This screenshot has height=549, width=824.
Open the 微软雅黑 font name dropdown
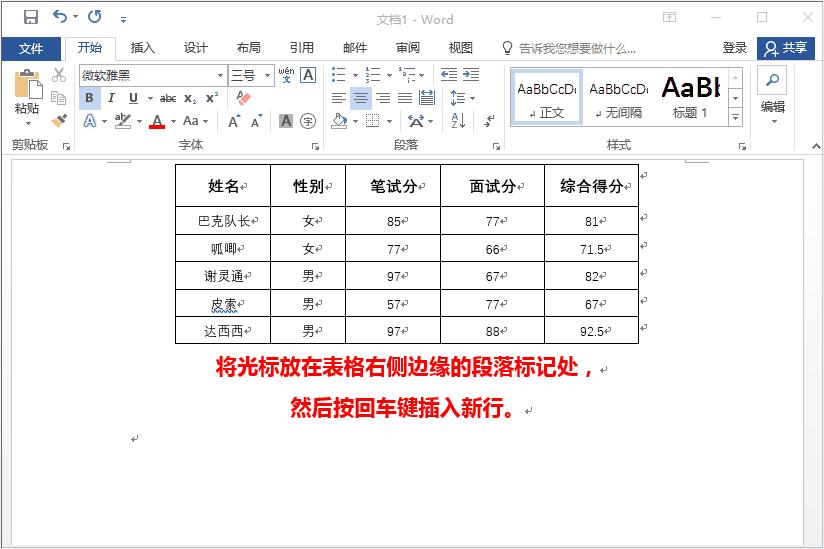[220, 76]
